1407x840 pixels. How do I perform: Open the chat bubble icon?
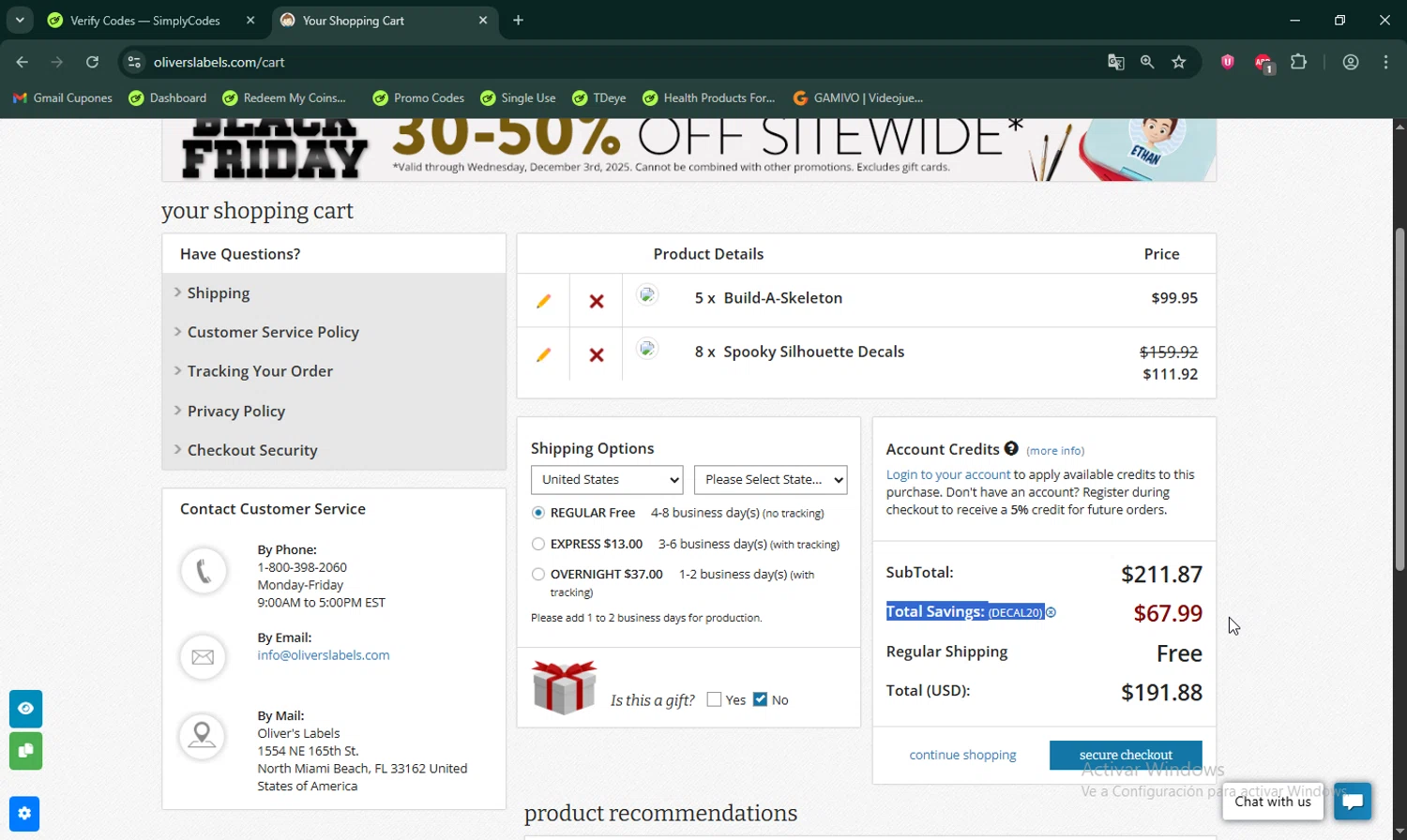click(1353, 801)
